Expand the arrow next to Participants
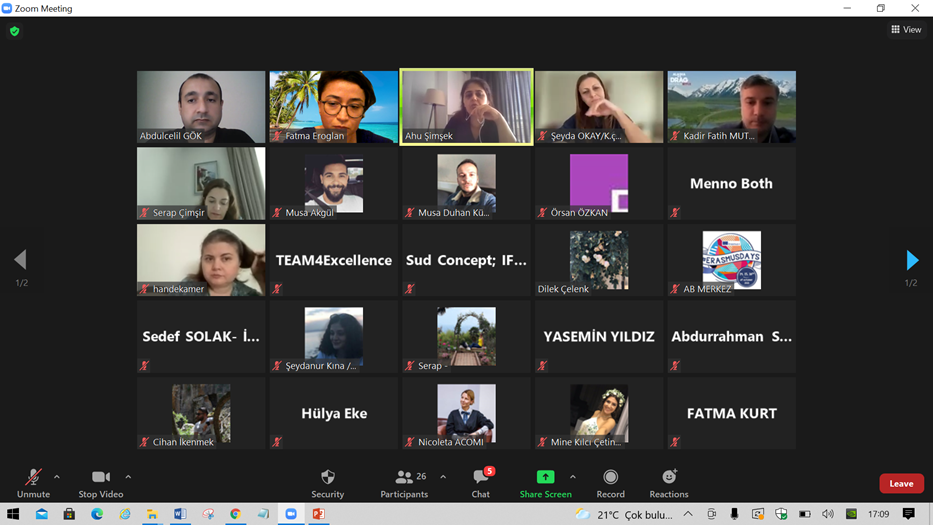The image size is (933, 525). pos(443,477)
